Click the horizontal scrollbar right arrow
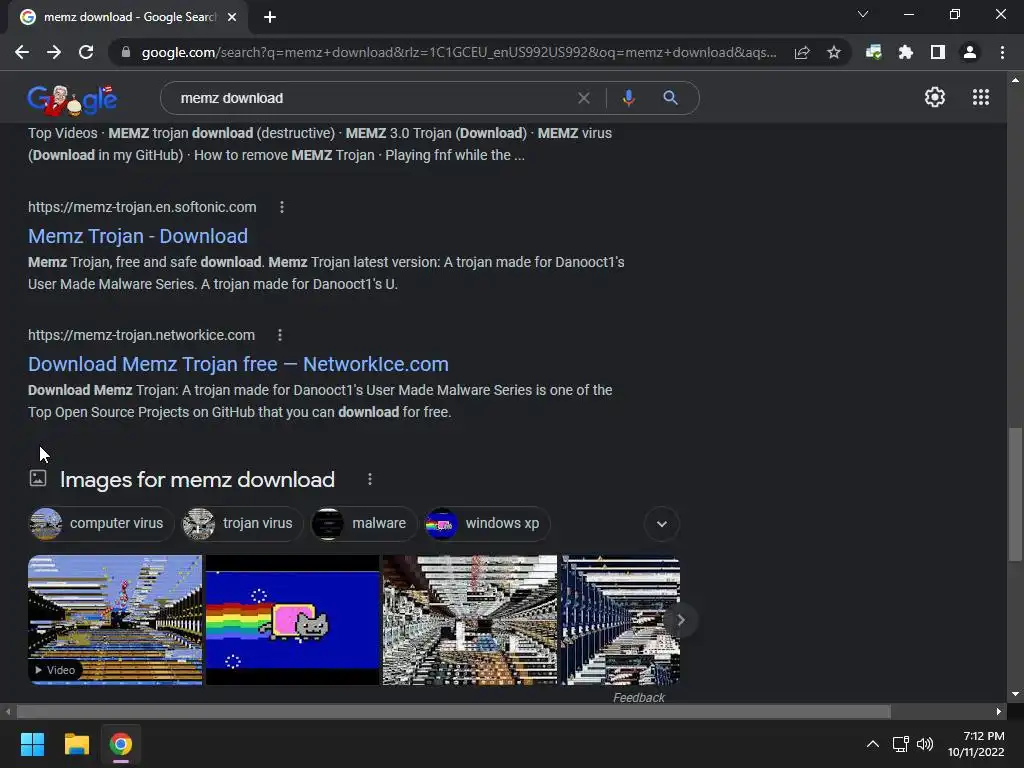This screenshot has width=1024, height=768. [x=999, y=711]
